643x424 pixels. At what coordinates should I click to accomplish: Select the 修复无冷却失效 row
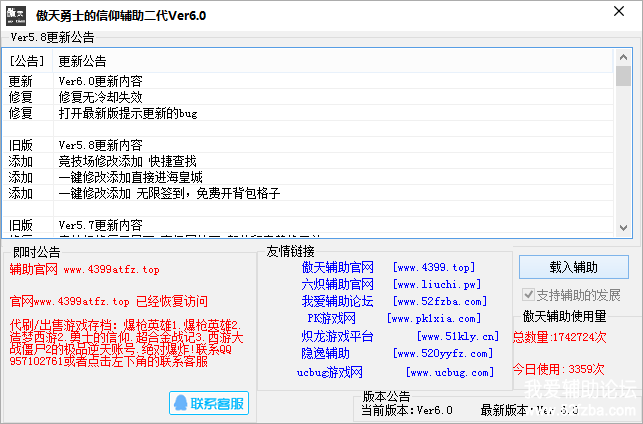coord(308,97)
